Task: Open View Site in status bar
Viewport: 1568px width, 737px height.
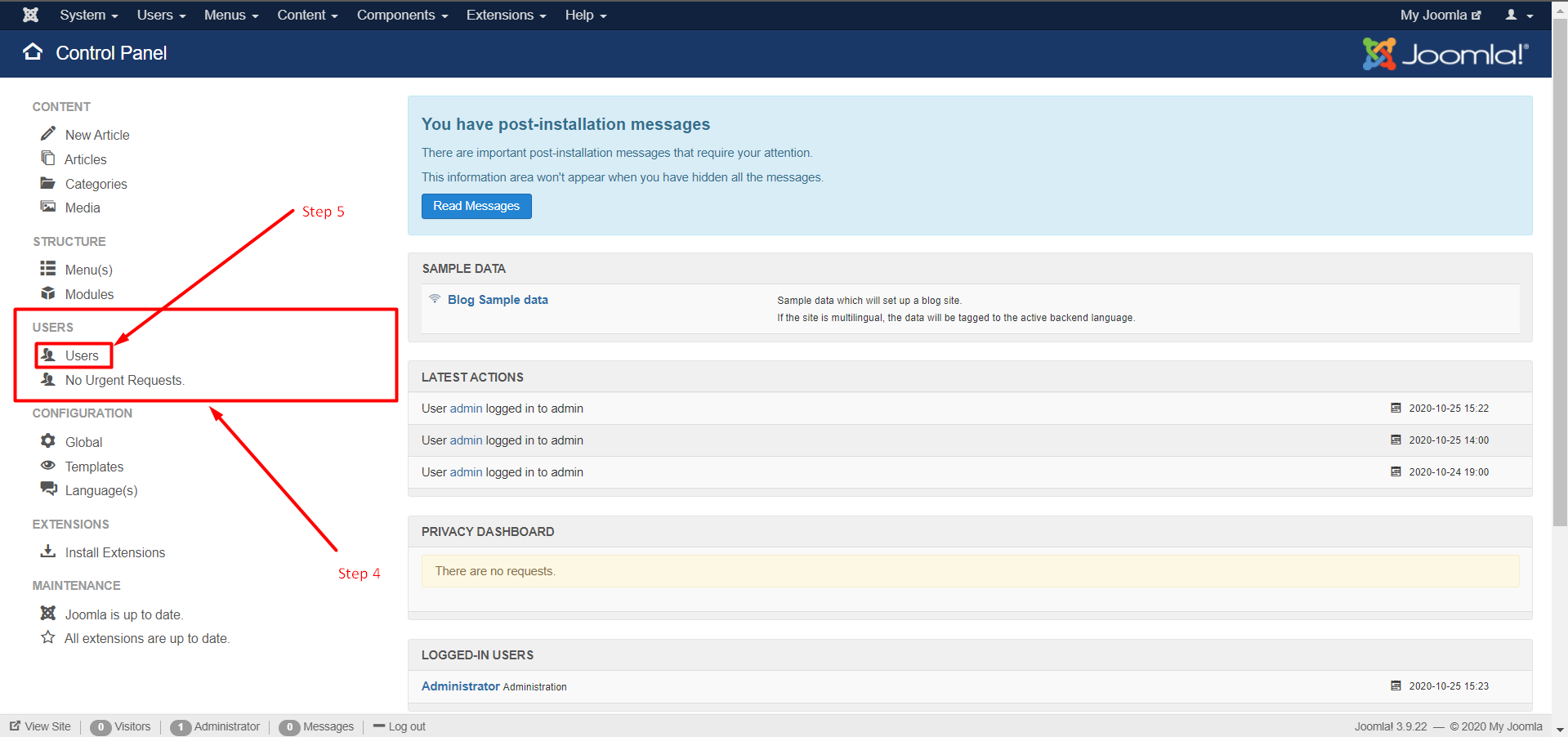Action: pos(40,726)
